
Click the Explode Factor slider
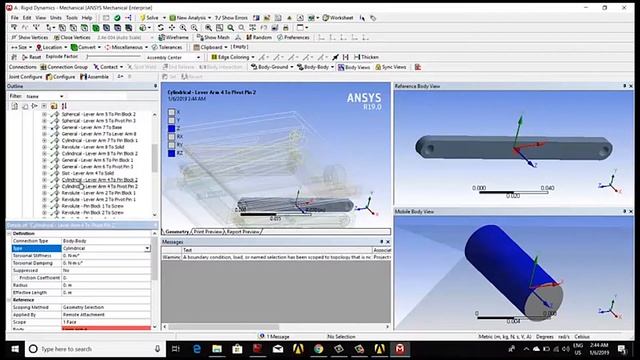click(x=114, y=57)
